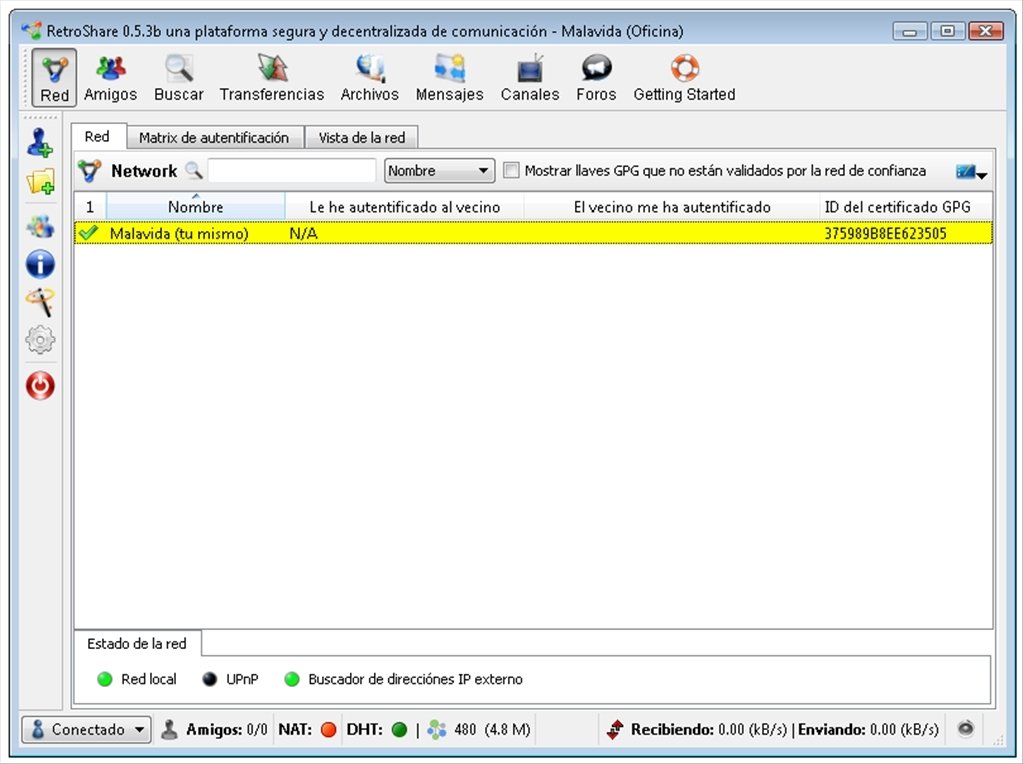This screenshot has height=764, width=1023.
Task: Click the wand wizard sidebar icon
Action: [40, 302]
